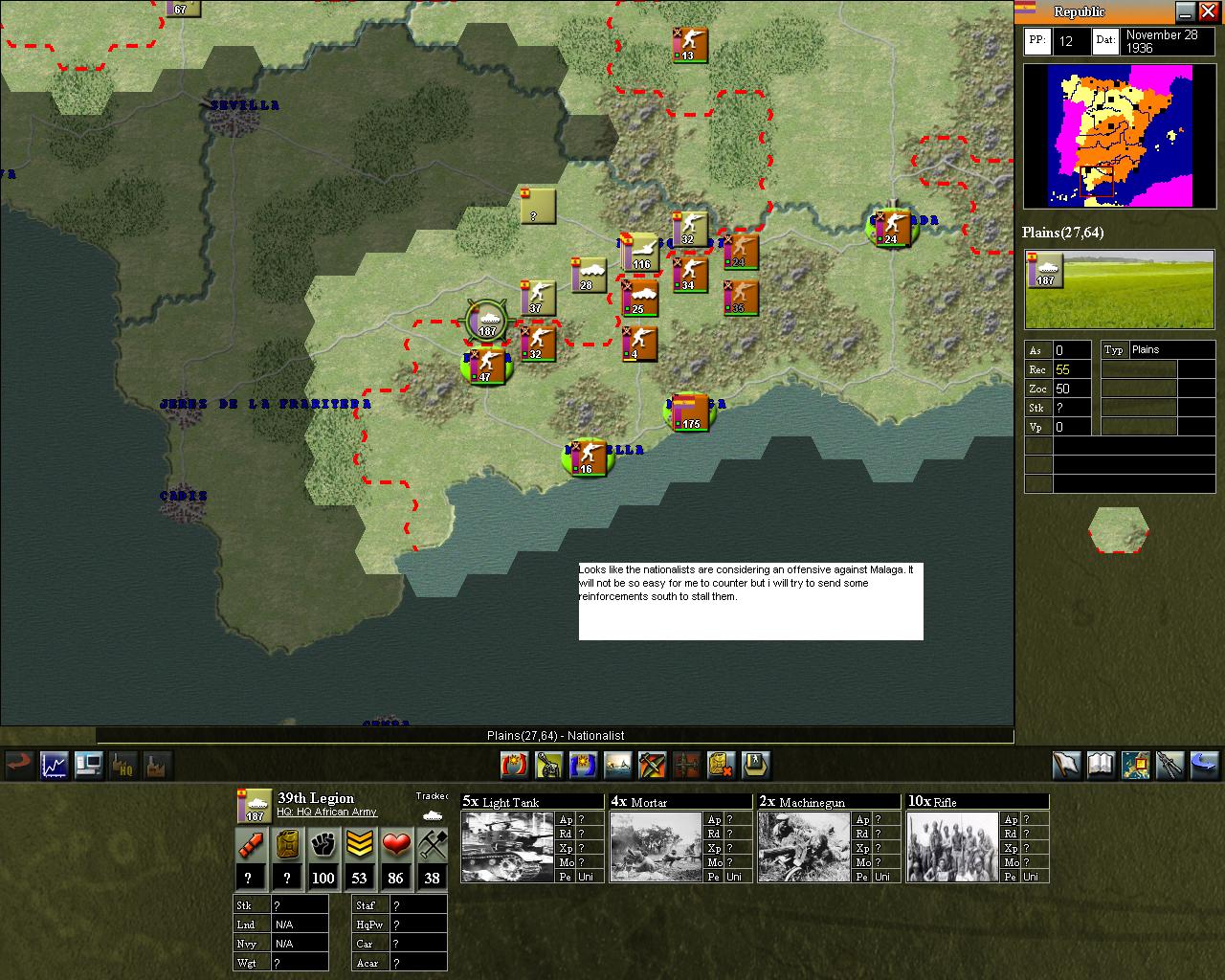Select the artillery cannon order icon
The image size is (1225, 980).
[549, 765]
